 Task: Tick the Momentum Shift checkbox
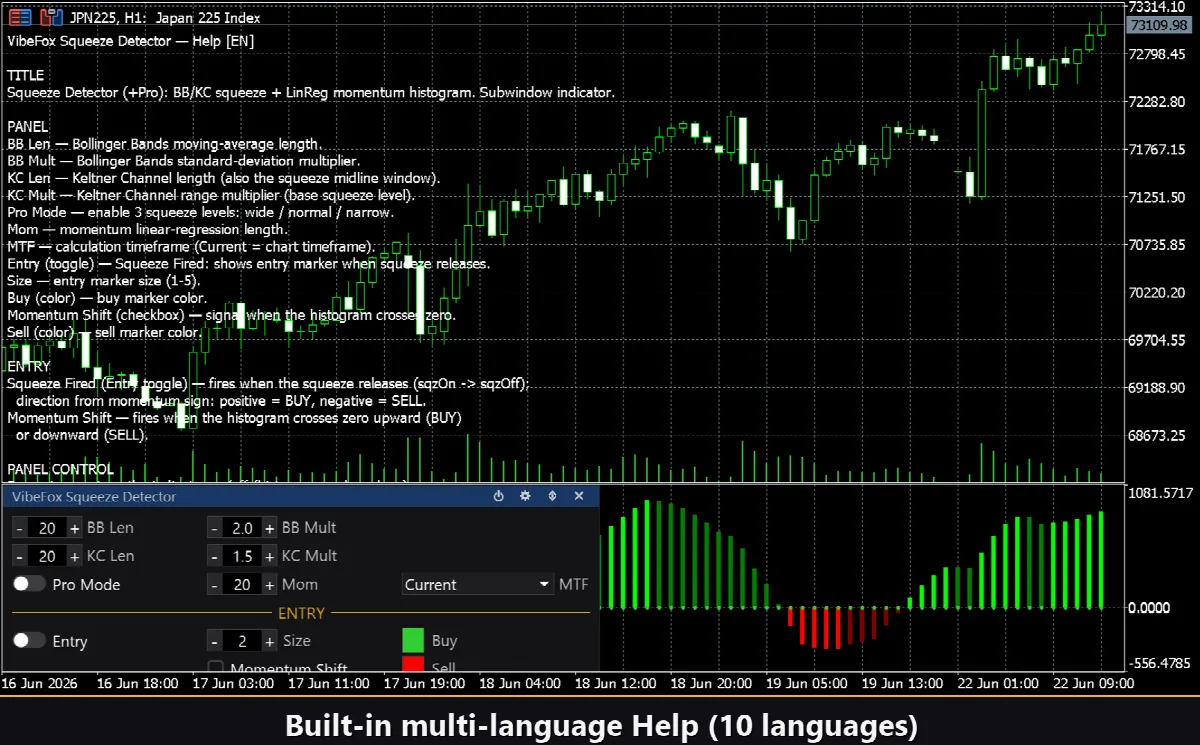(215, 668)
